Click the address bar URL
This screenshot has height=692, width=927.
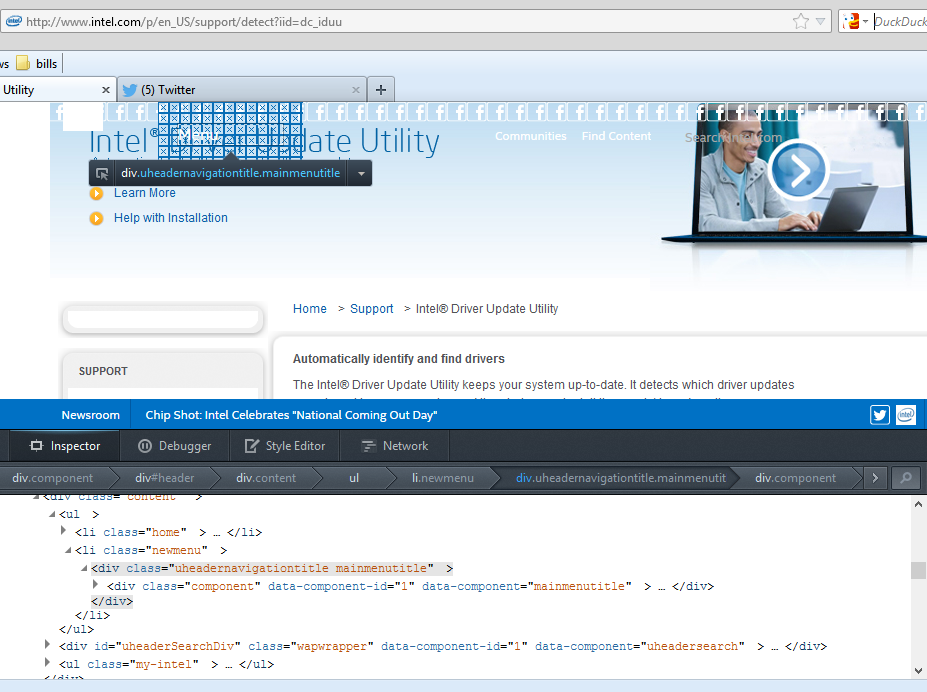[184, 22]
